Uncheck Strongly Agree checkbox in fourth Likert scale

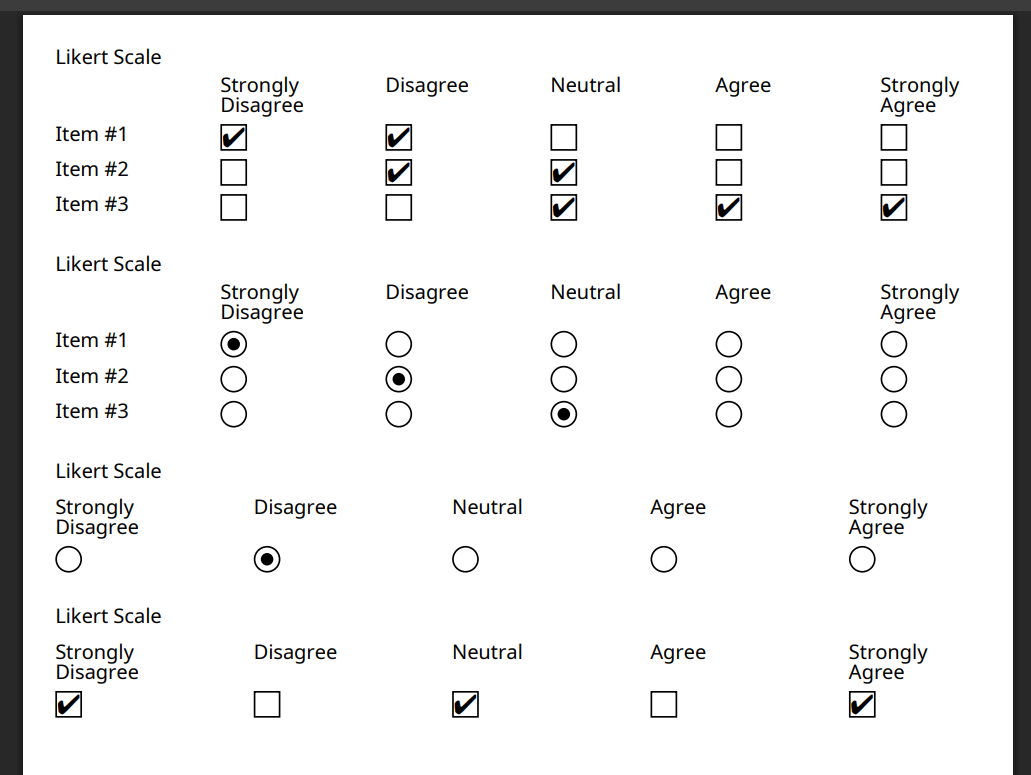pyautogui.click(x=861, y=705)
